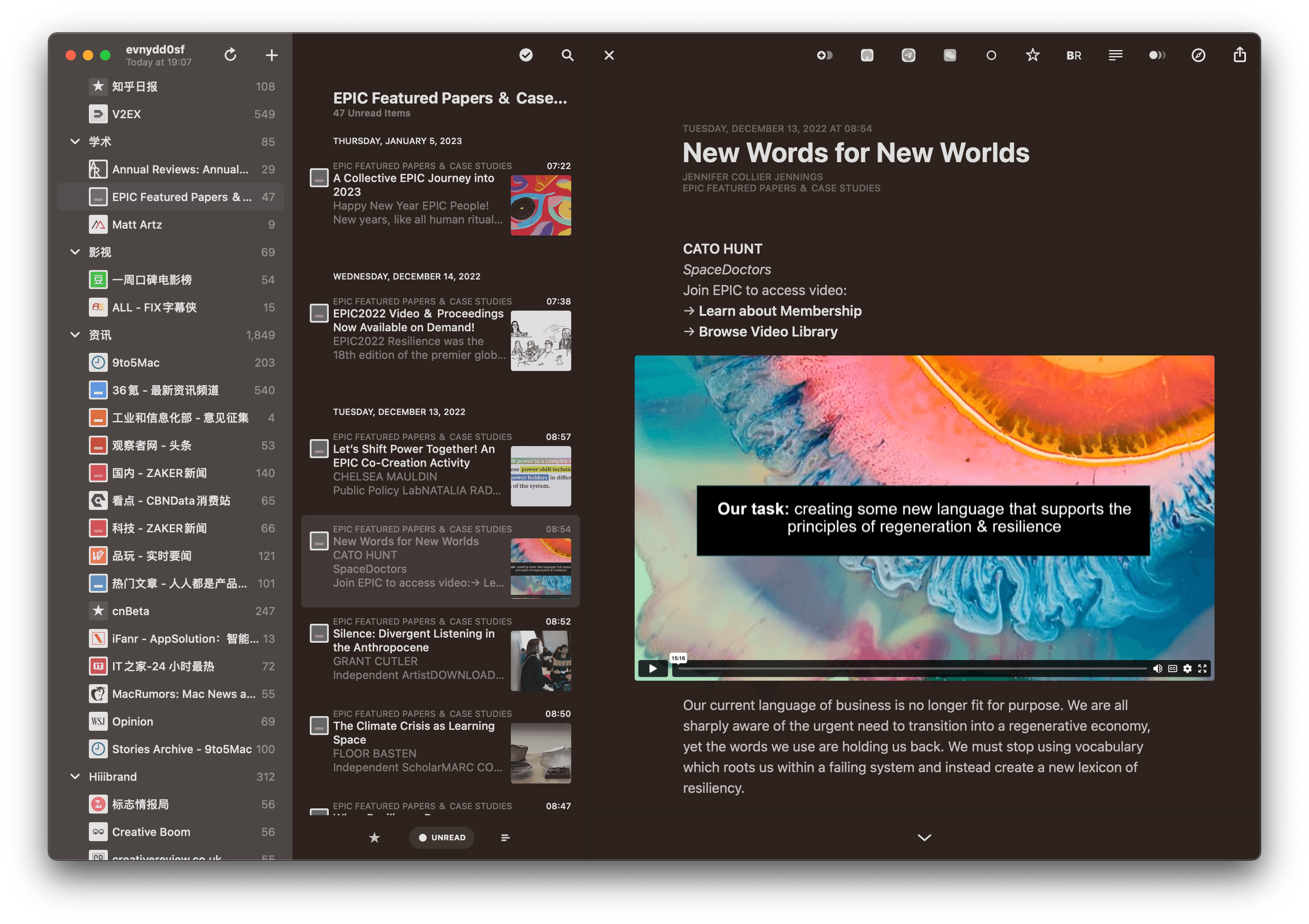Toggle read marker on 'EPIC2022 Video & Proceedings' article

coord(319,313)
